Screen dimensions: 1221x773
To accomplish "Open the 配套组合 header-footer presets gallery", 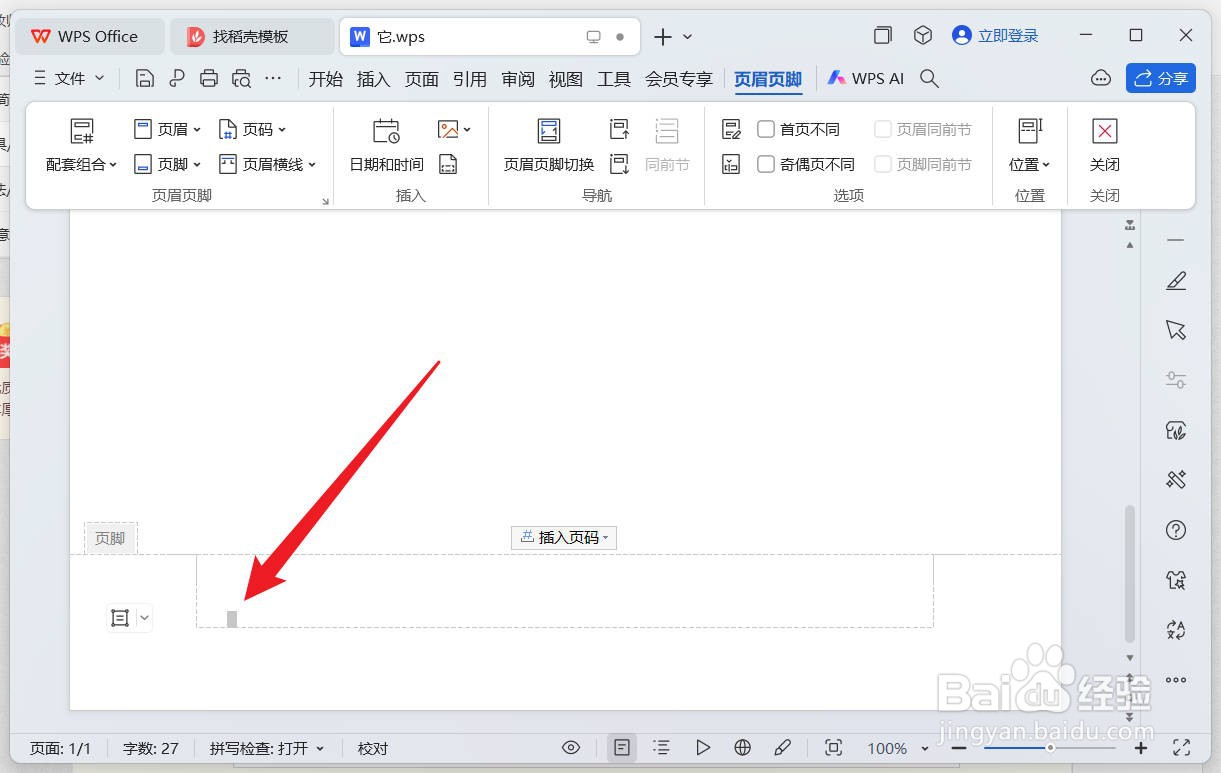I will coord(81,146).
